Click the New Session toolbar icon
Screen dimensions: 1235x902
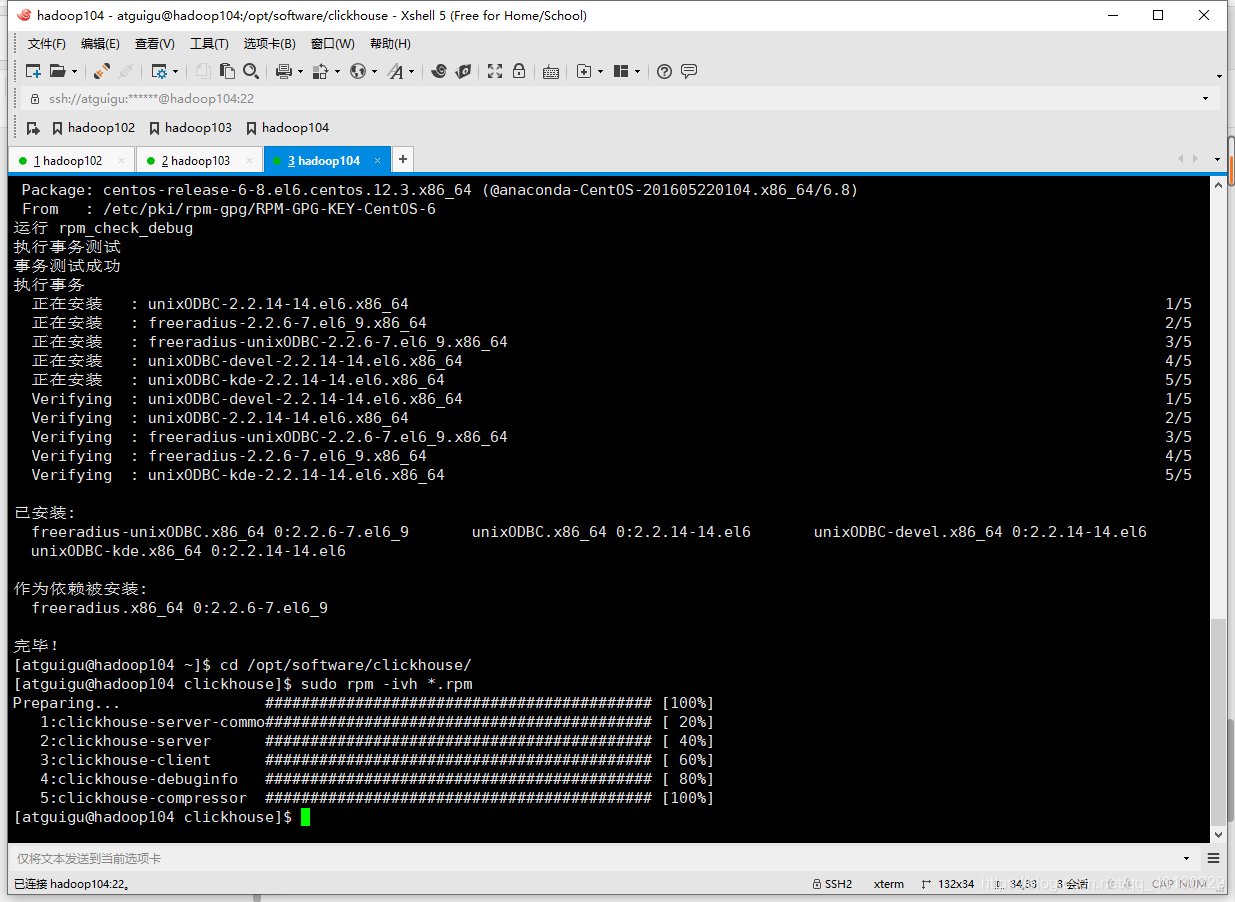click(x=34, y=71)
